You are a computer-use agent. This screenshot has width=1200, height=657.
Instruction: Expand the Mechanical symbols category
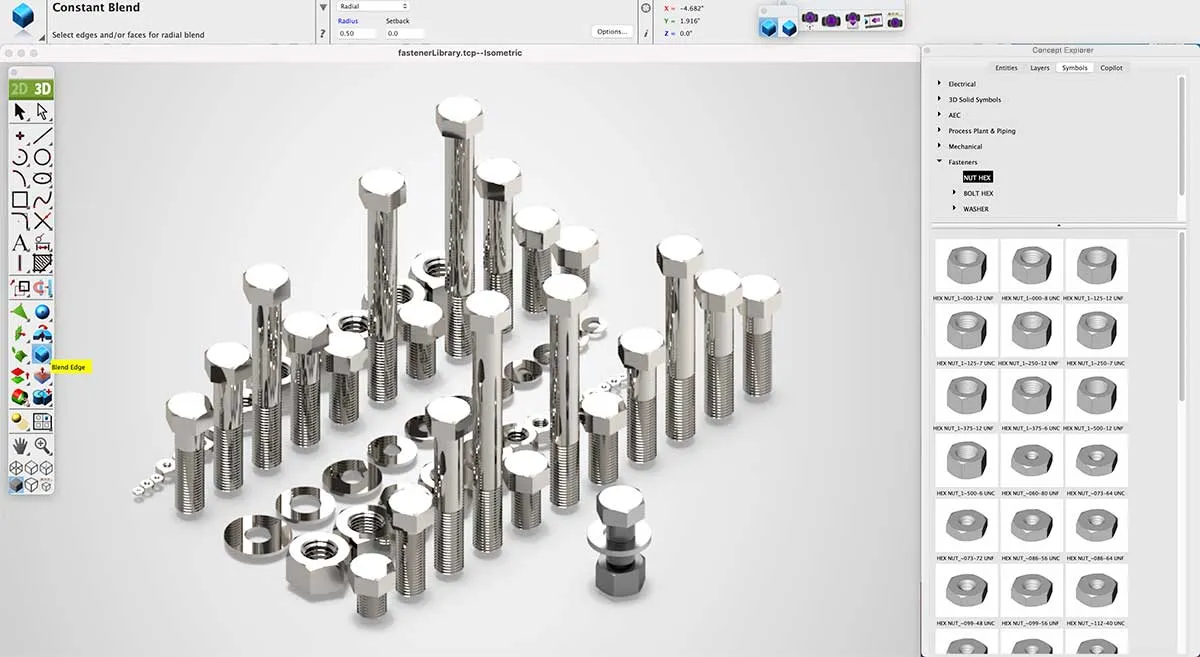point(939,146)
